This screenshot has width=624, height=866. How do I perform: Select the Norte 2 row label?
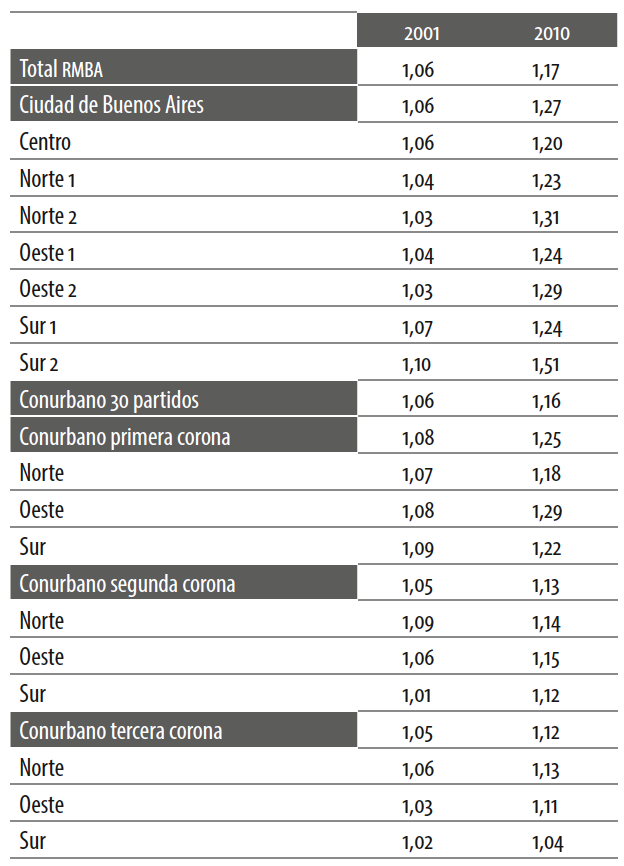click(x=48, y=216)
